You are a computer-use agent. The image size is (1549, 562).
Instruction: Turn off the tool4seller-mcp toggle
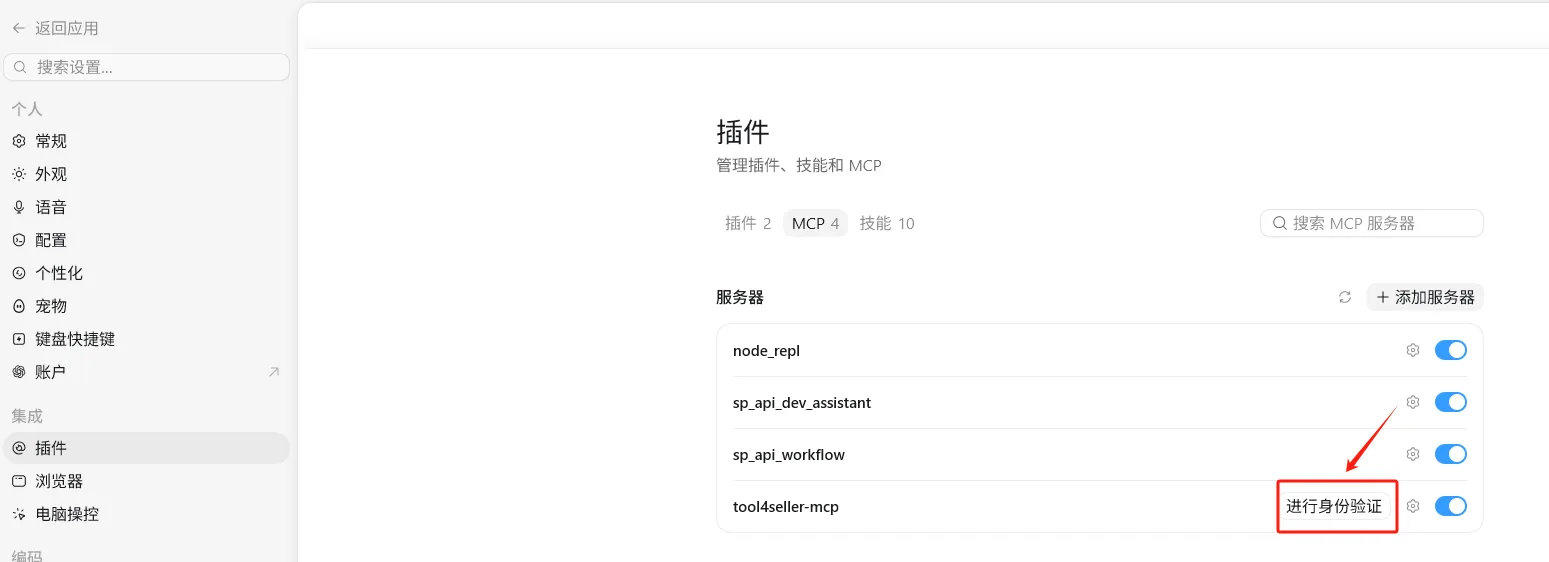point(1451,506)
